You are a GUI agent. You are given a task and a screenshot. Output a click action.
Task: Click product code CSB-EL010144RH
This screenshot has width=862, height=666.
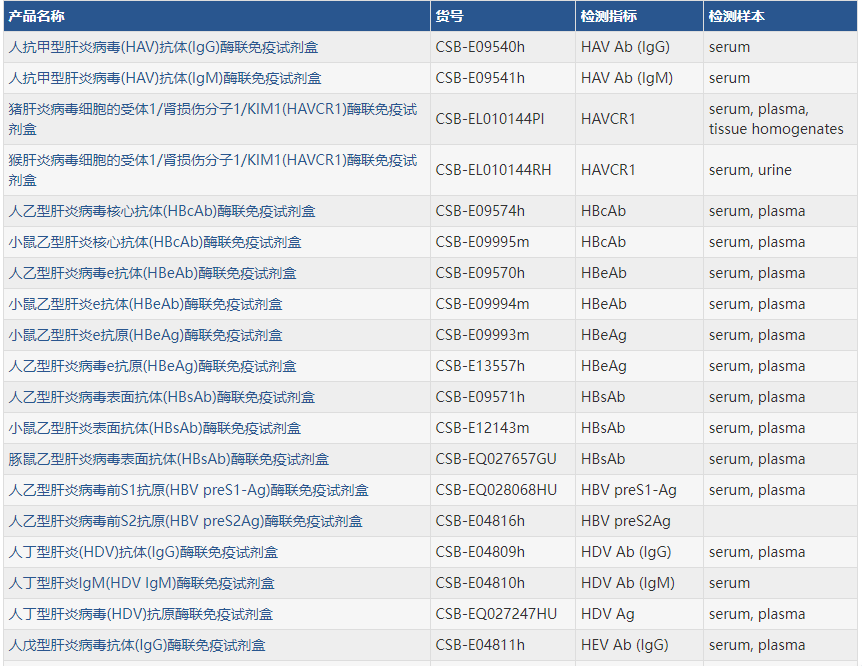click(x=493, y=170)
